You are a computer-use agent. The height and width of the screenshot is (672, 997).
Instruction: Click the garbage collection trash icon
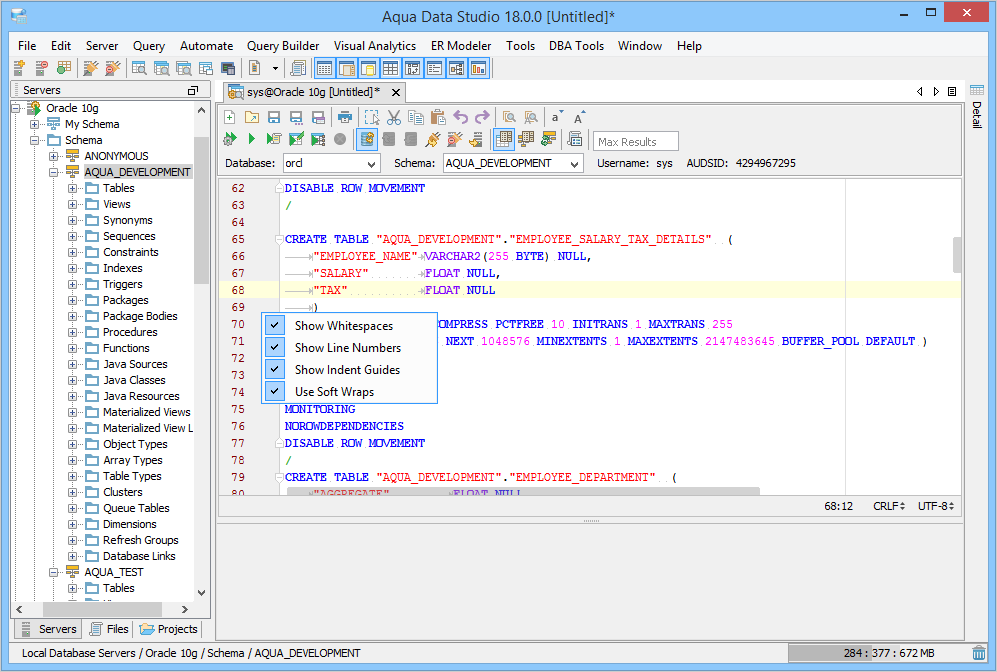tap(978, 653)
